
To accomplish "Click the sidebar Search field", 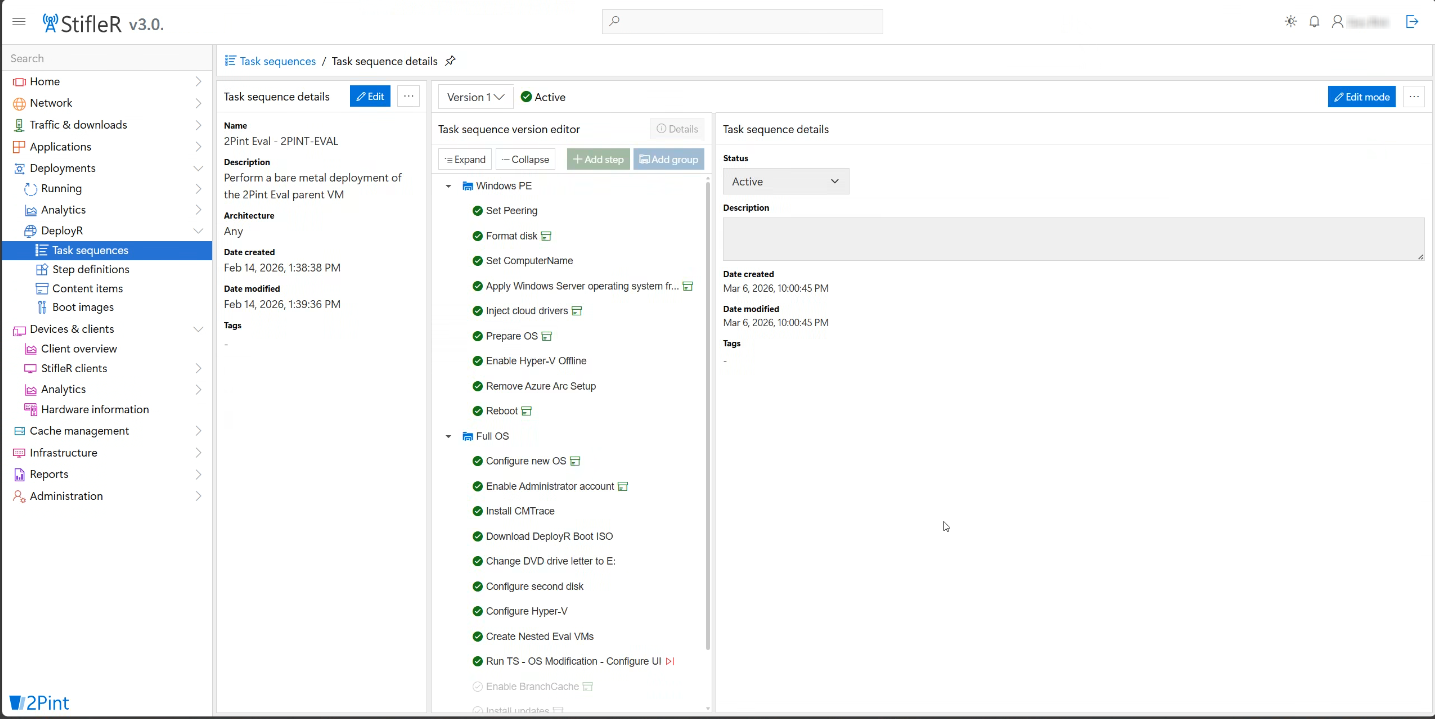I will pos(107,59).
